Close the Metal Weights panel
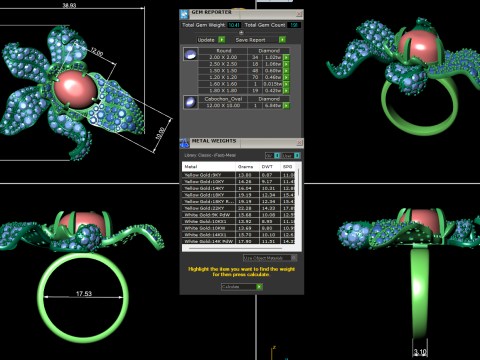This screenshot has height=360, width=480. click(x=299, y=143)
